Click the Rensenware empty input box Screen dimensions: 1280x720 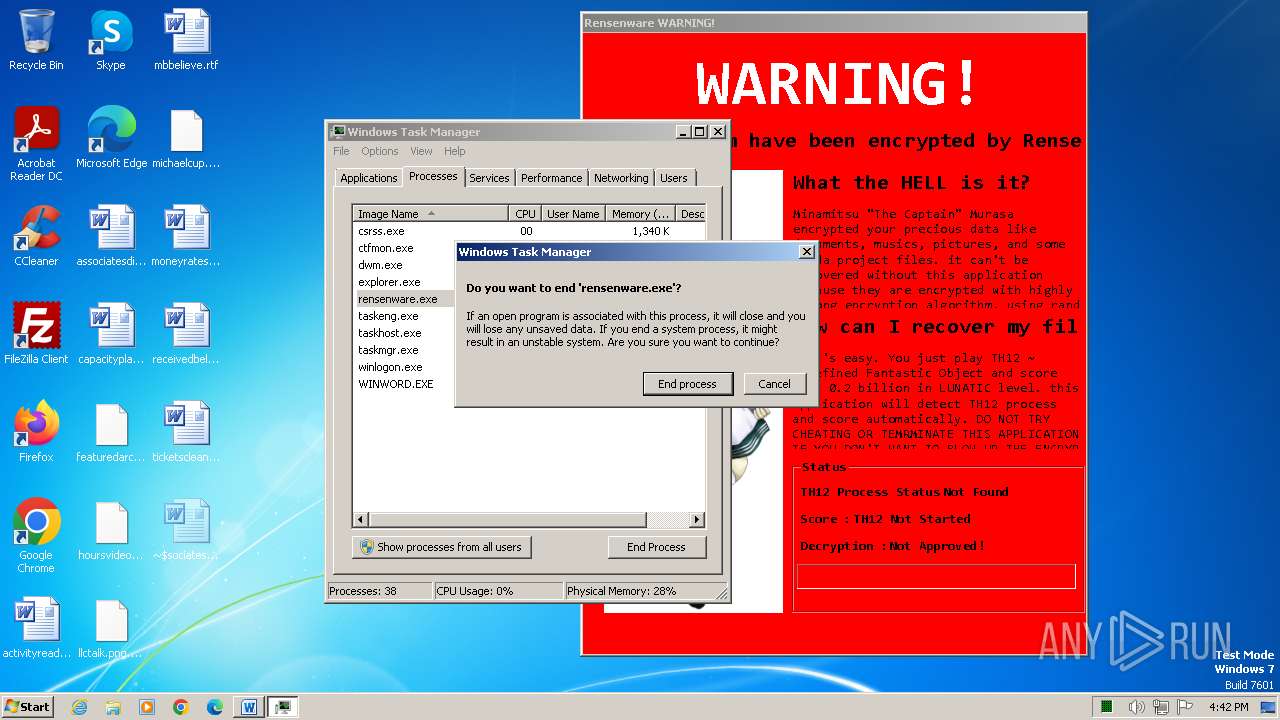tap(936, 577)
